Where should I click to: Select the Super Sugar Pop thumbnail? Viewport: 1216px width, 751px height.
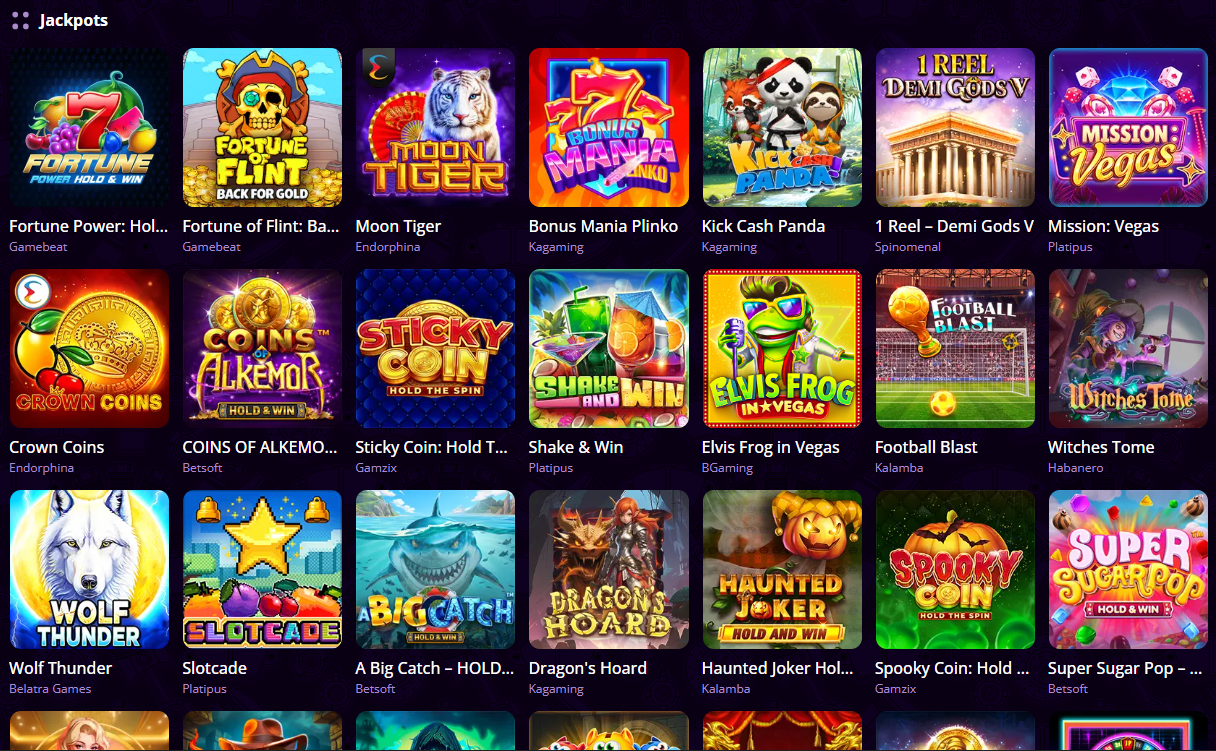point(1128,569)
